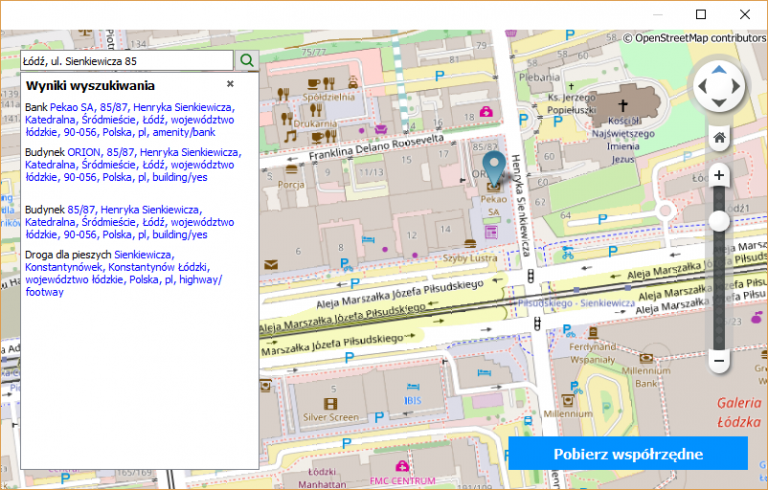Screen dimensions: 768x490
Task: Pan the map up with arrow
Action: [x=719, y=69]
